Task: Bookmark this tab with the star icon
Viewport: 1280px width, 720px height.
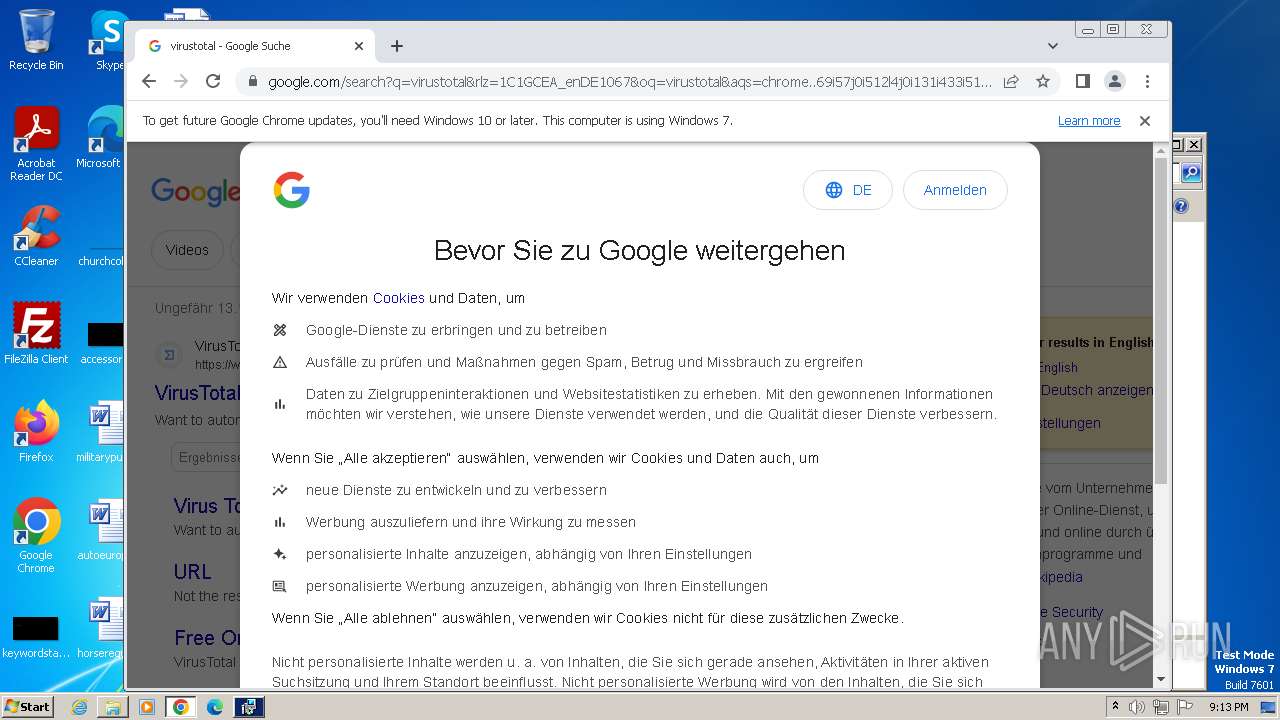Action: click(x=1043, y=81)
